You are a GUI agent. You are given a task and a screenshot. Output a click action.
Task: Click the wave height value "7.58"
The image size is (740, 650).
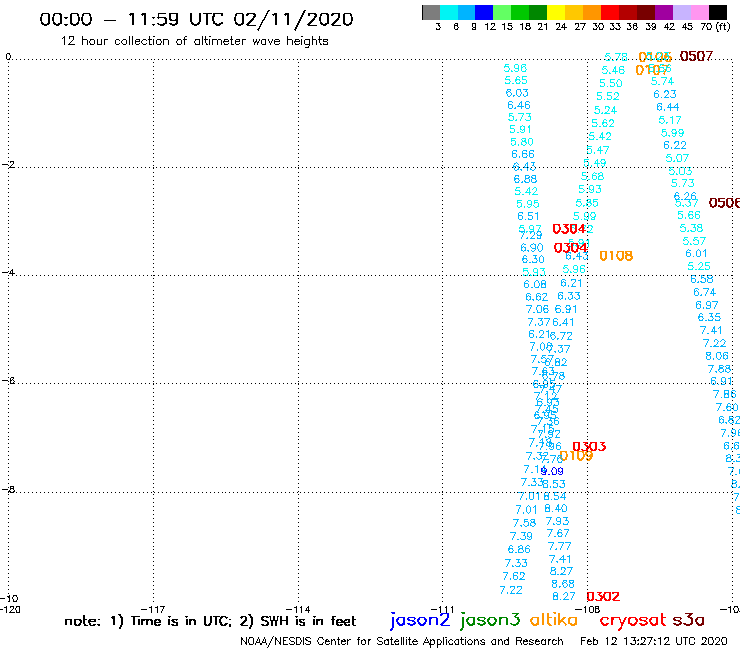pos(524,523)
